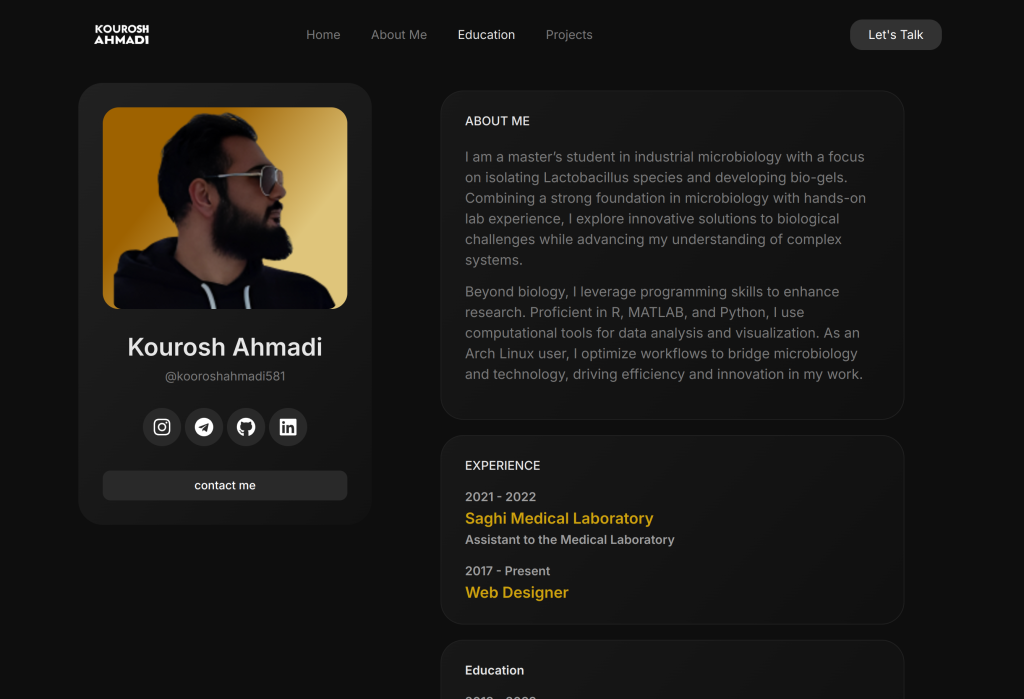Select the Education nav item
The width and height of the screenshot is (1024, 699).
click(486, 35)
